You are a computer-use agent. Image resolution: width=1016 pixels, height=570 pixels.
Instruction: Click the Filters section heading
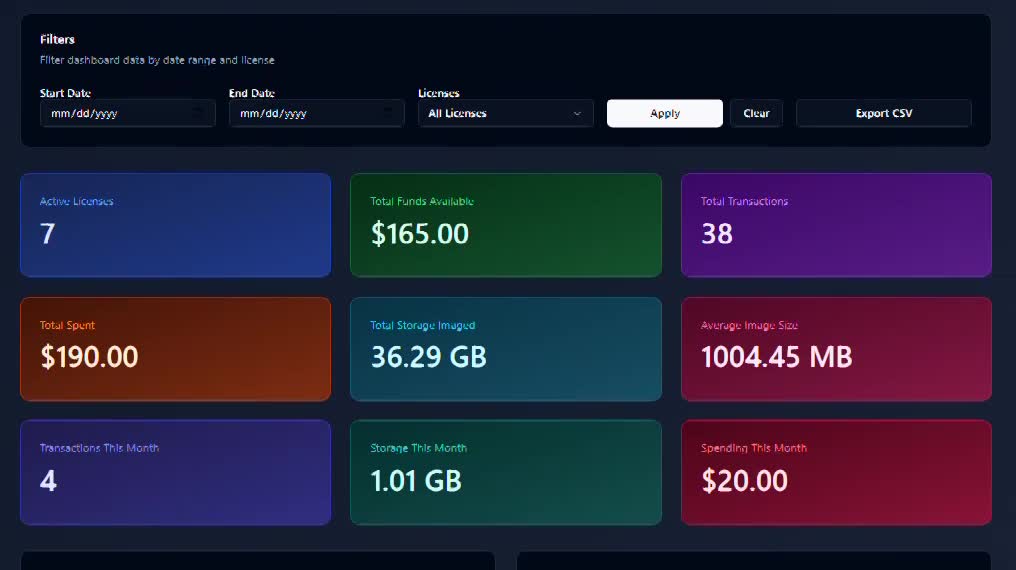[57, 40]
